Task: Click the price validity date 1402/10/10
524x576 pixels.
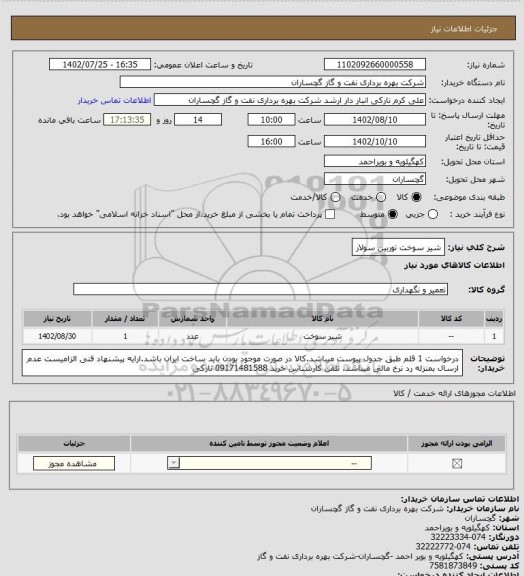Action: pos(375,141)
